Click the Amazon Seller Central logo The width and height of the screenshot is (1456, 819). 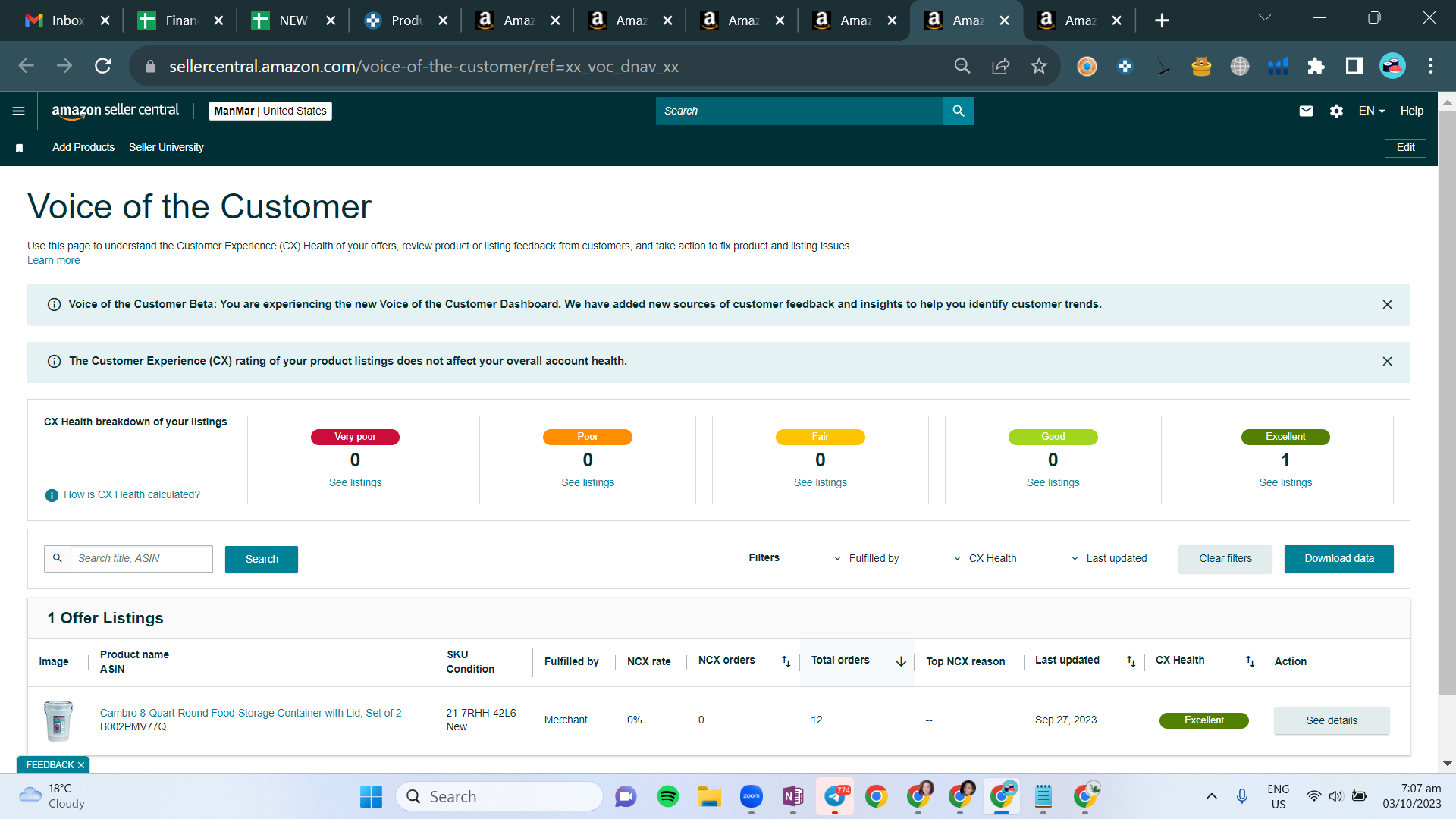115,111
